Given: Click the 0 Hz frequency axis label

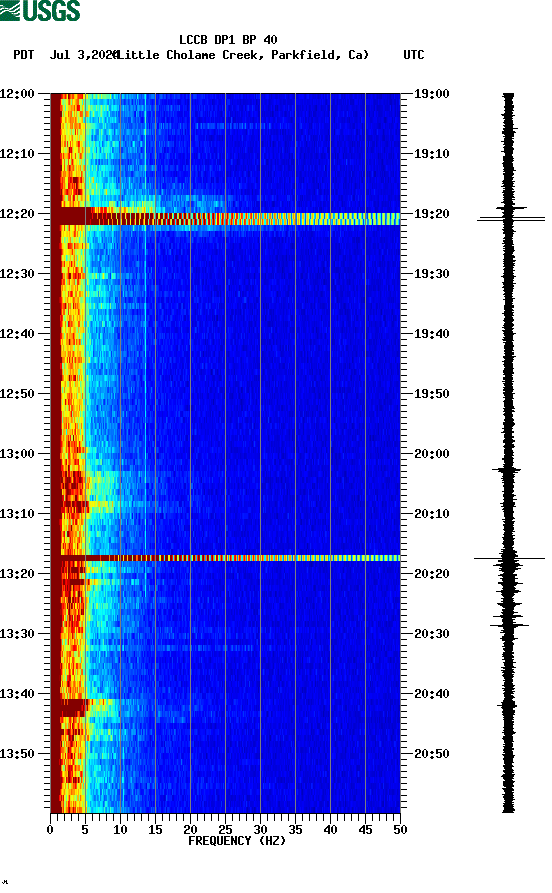Looking at the screenshot, I should coord(50,830).
